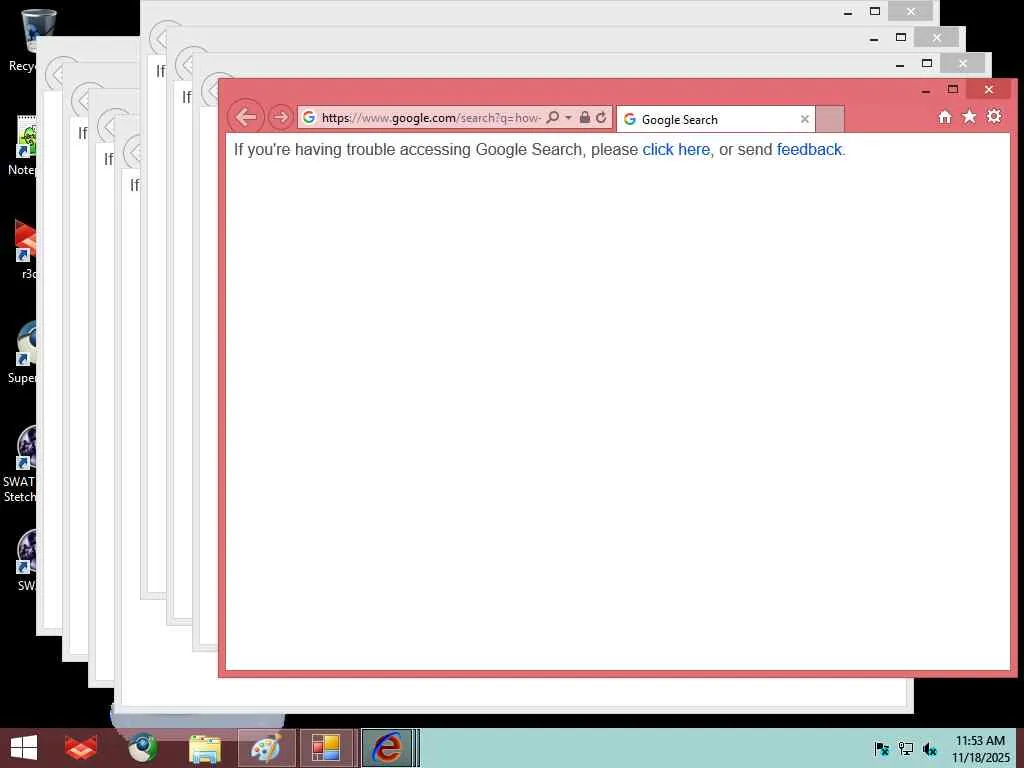The image size is (1024, 768).
Task: Open Action Center flag in tray
Action: [x=881, y=748]
